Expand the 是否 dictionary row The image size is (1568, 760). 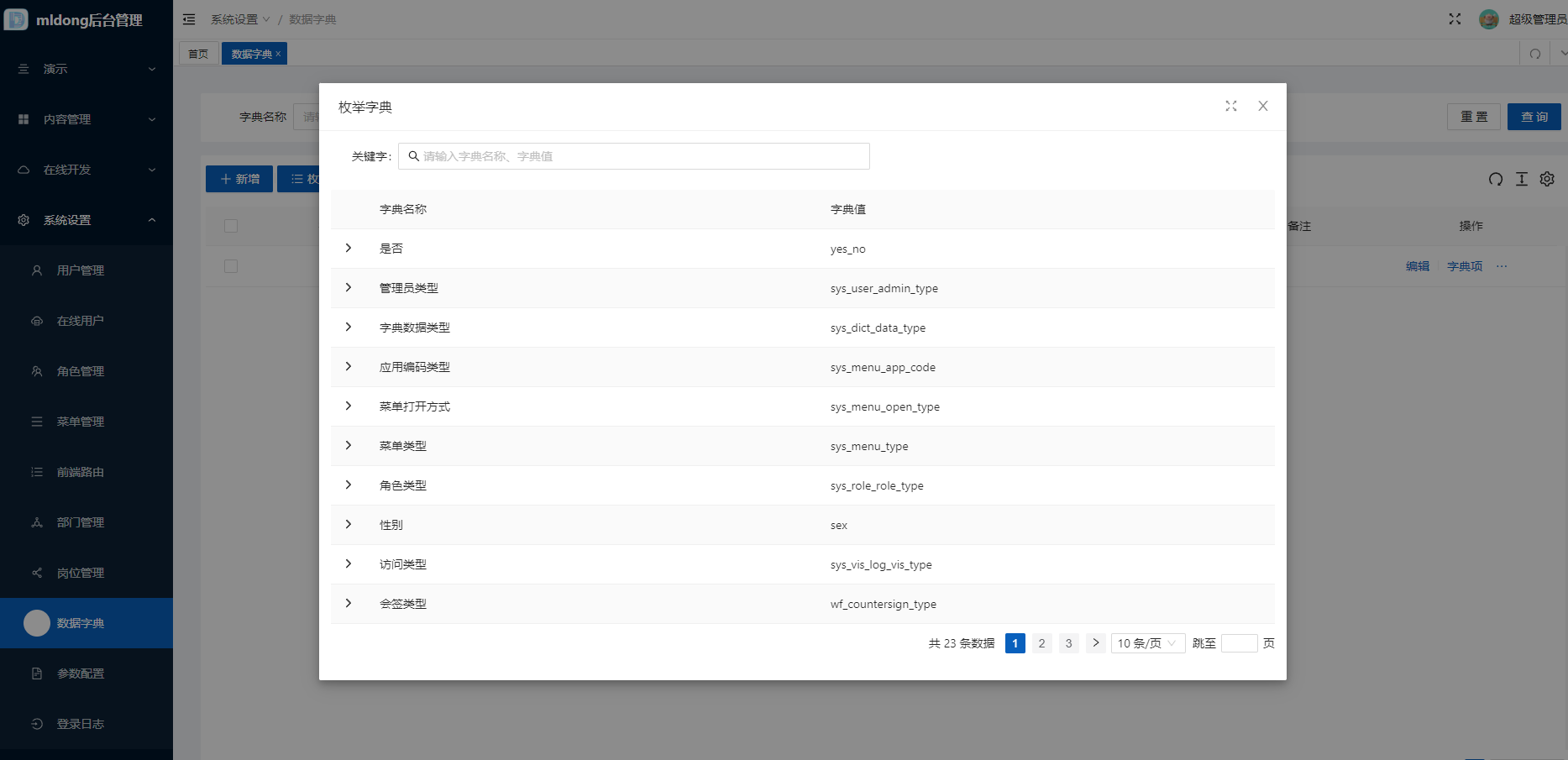[349, 249]
